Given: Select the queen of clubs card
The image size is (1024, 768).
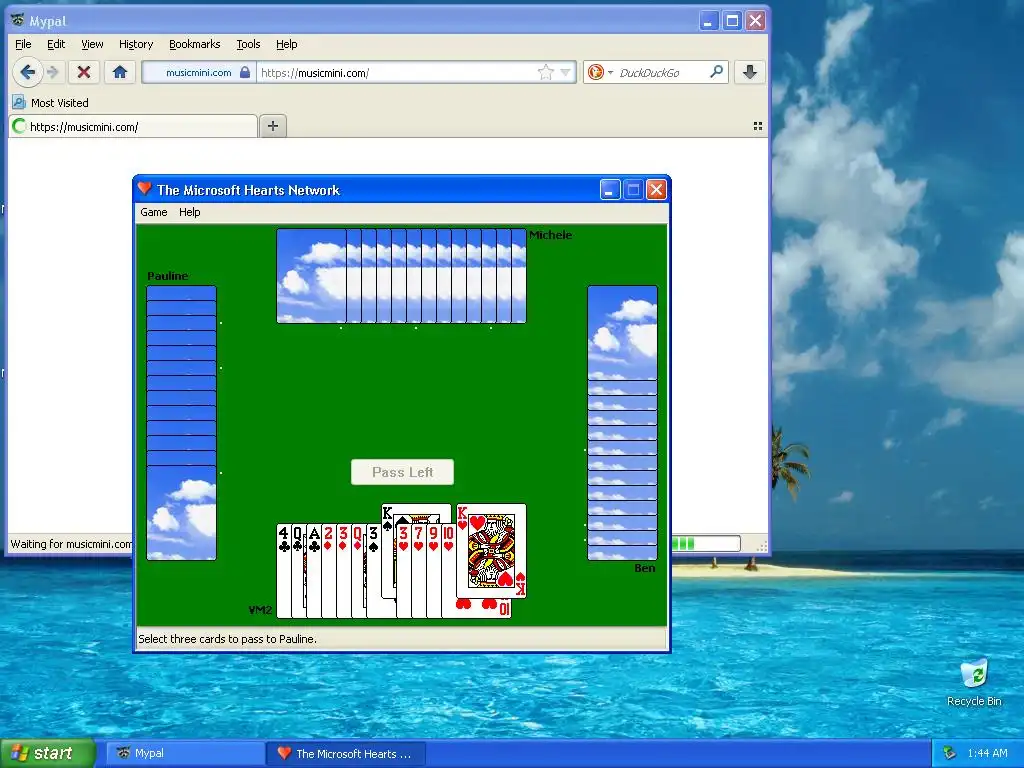Looking at the screenshot, I should click(x=298, y=571).
